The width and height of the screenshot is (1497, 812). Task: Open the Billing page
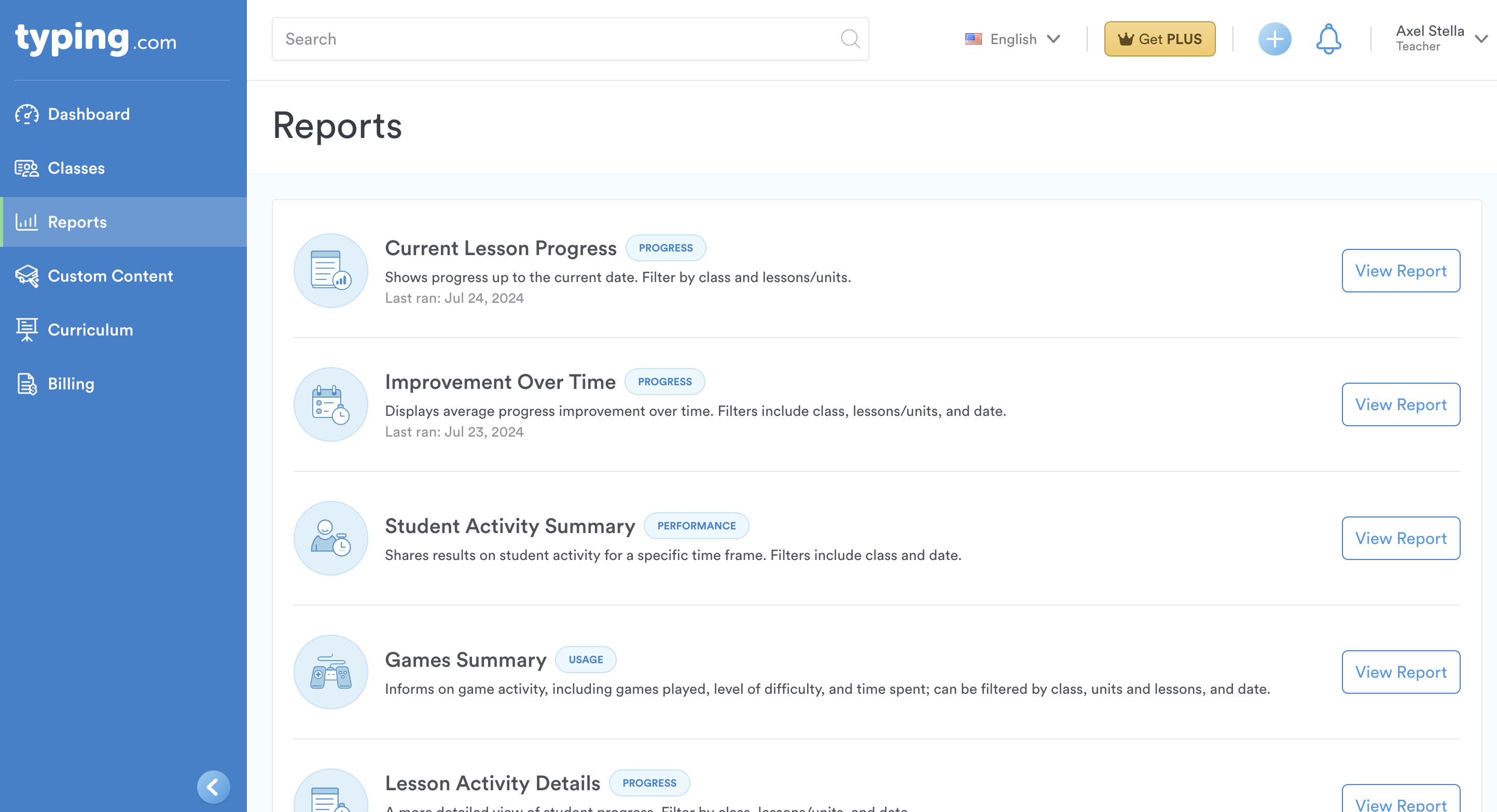tap(71, 384)
